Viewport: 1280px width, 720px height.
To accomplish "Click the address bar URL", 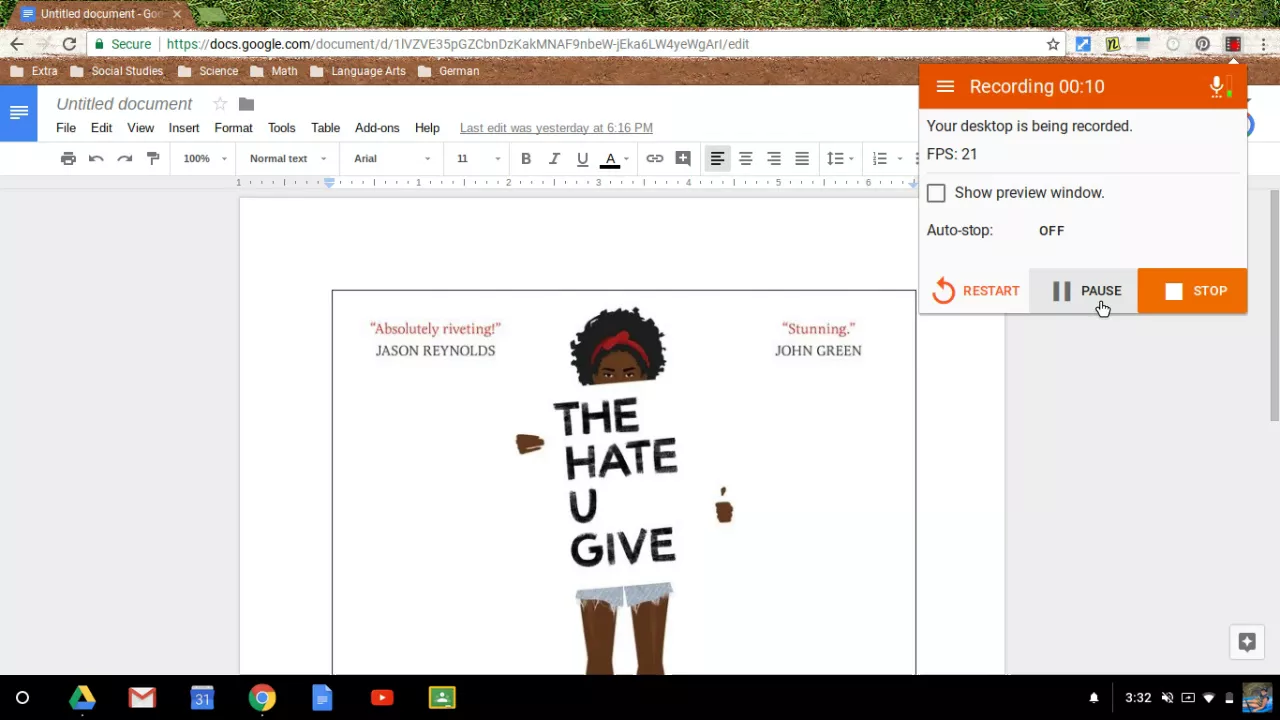I will point(457,44).
